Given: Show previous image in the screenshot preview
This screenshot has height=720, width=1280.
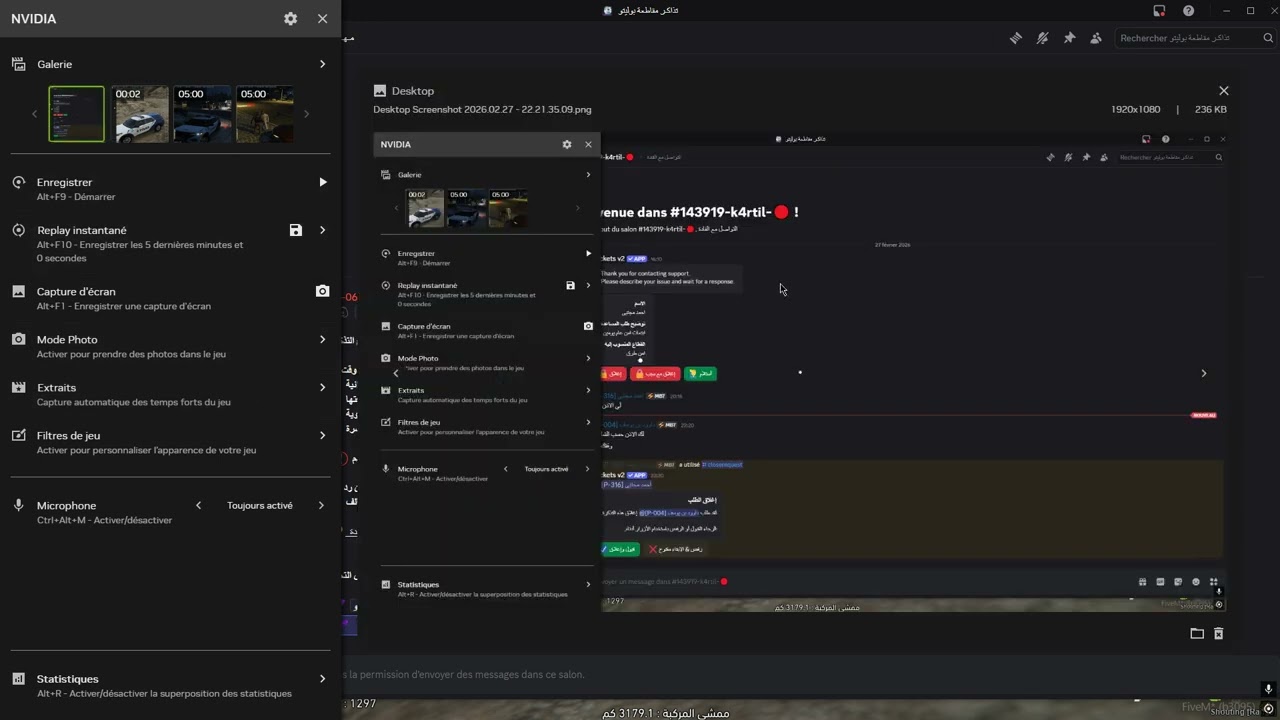Looking at the screenshot, I should pyautogui.click(x=396, y=373).
